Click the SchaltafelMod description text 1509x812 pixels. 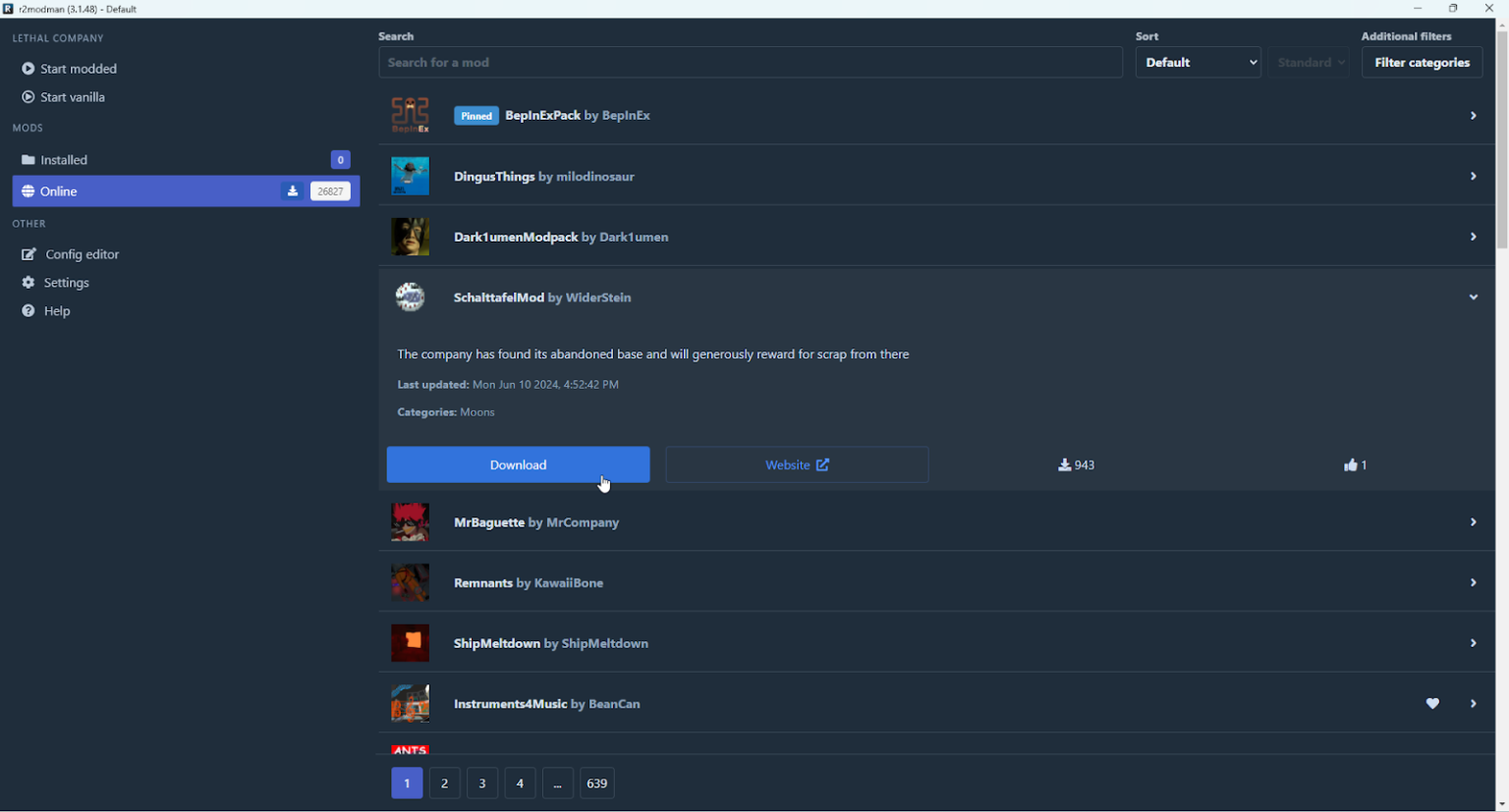(x=653, y=354)
